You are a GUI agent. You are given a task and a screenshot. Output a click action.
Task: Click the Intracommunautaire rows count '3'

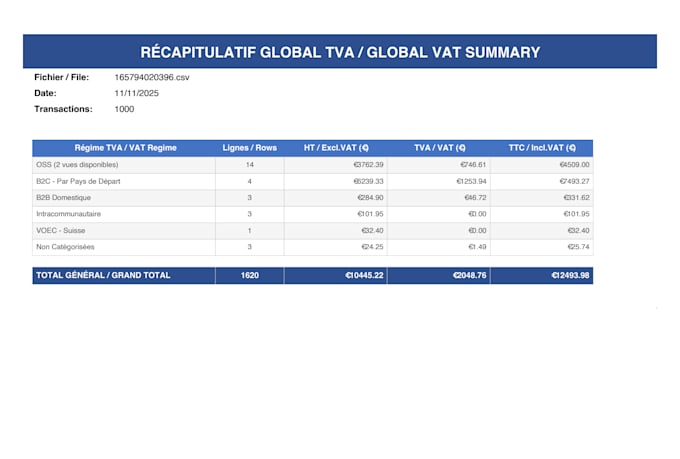tap(249, 214)
